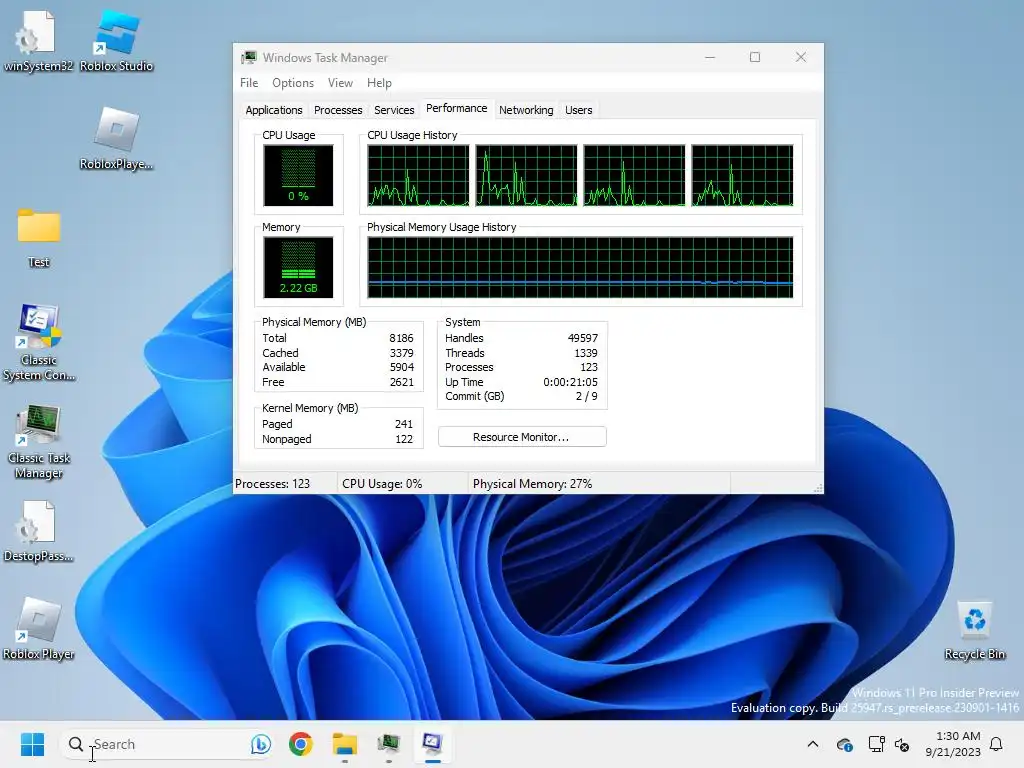
Task: Click the Task Manager taskbar icon
Action: [389, 744]
